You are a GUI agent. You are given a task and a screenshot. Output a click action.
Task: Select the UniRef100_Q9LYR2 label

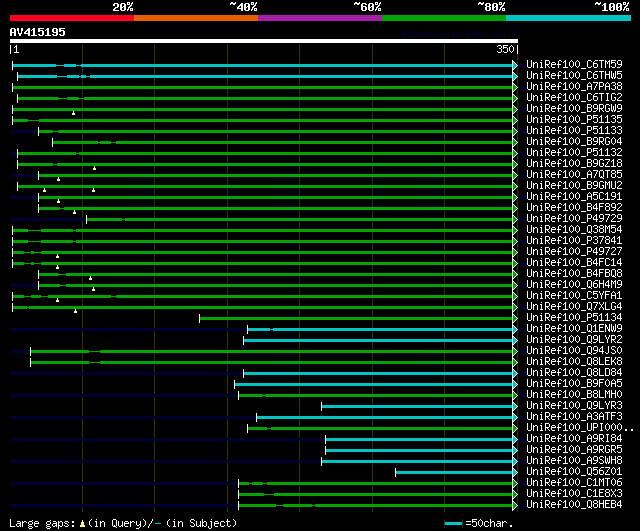pyautogui.click(x=574, y=340)
